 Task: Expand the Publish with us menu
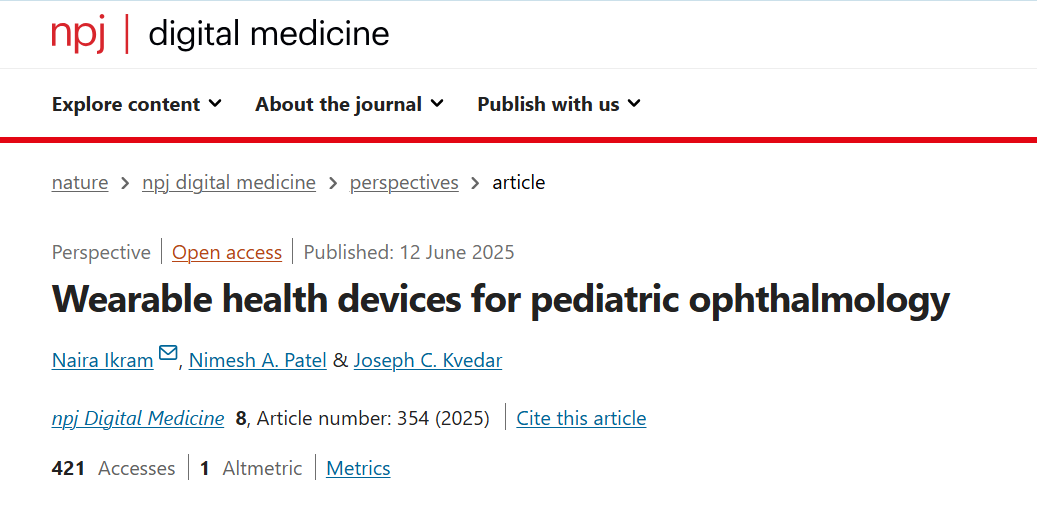click(x=560, y=105)
